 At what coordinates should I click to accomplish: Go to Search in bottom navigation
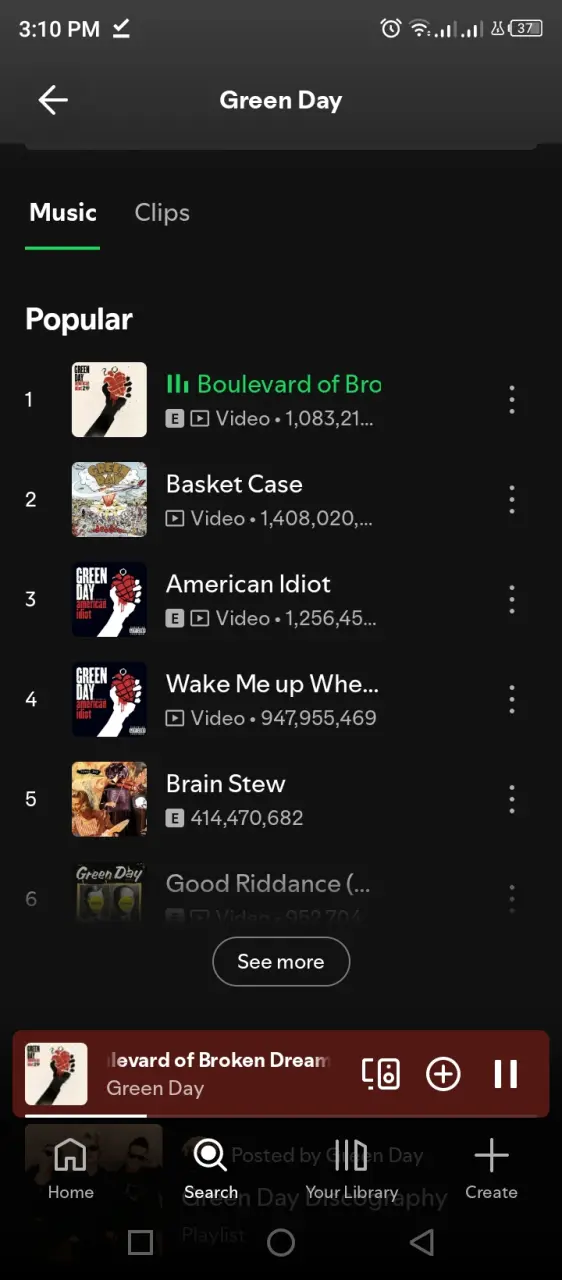click(210, 1168)
